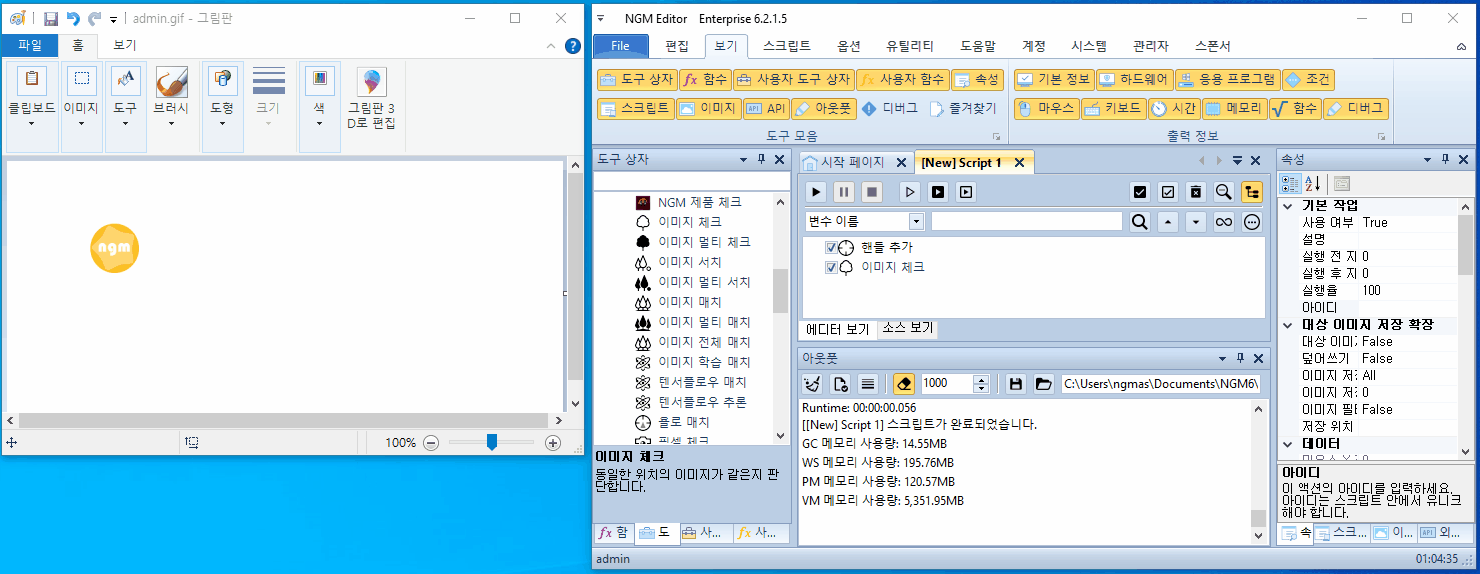Click the 도구 상자 search input field

coord(690,182)
